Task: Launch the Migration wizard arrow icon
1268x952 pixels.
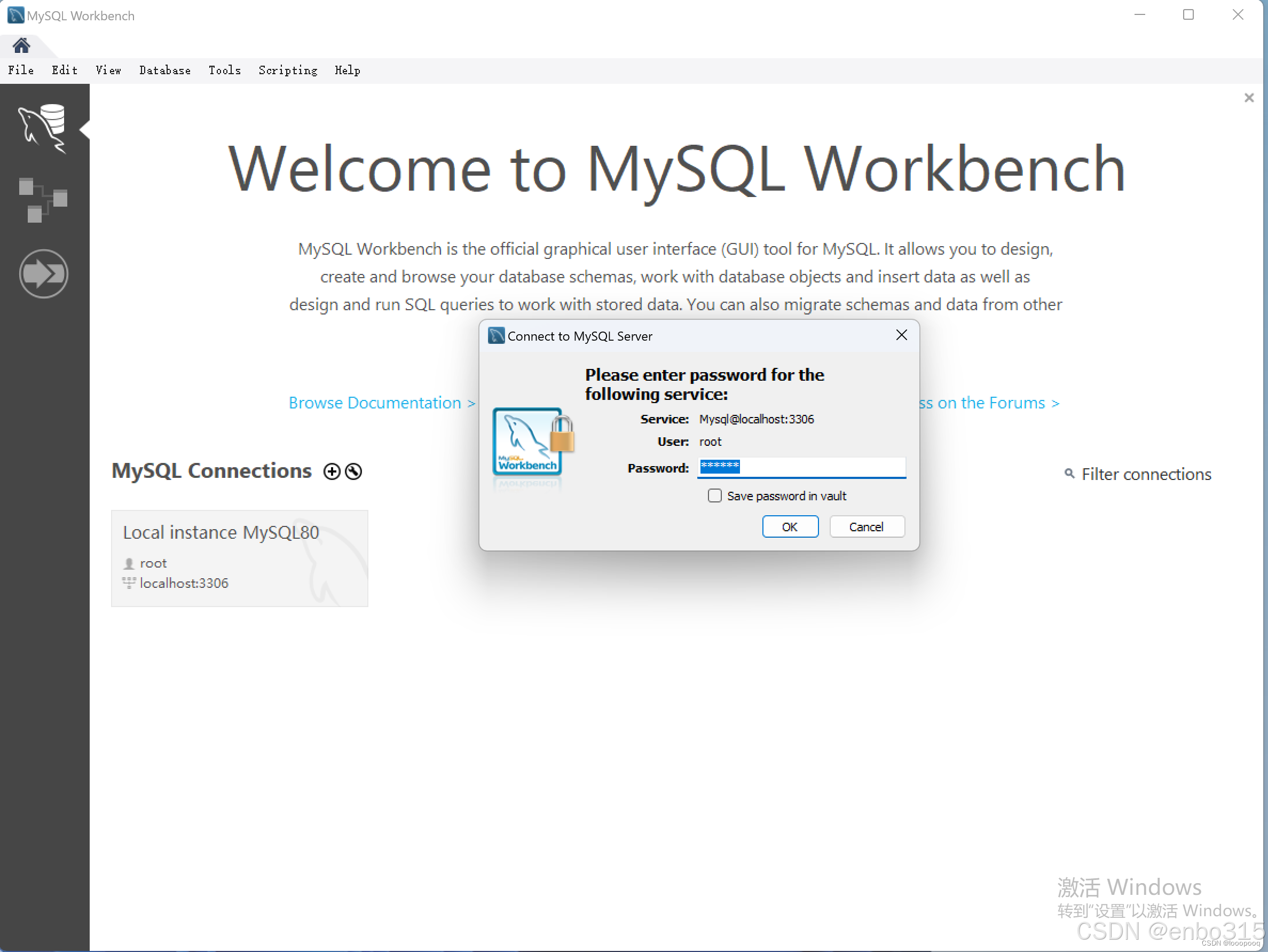Action: pyautogui.click(x=44, y=274)
